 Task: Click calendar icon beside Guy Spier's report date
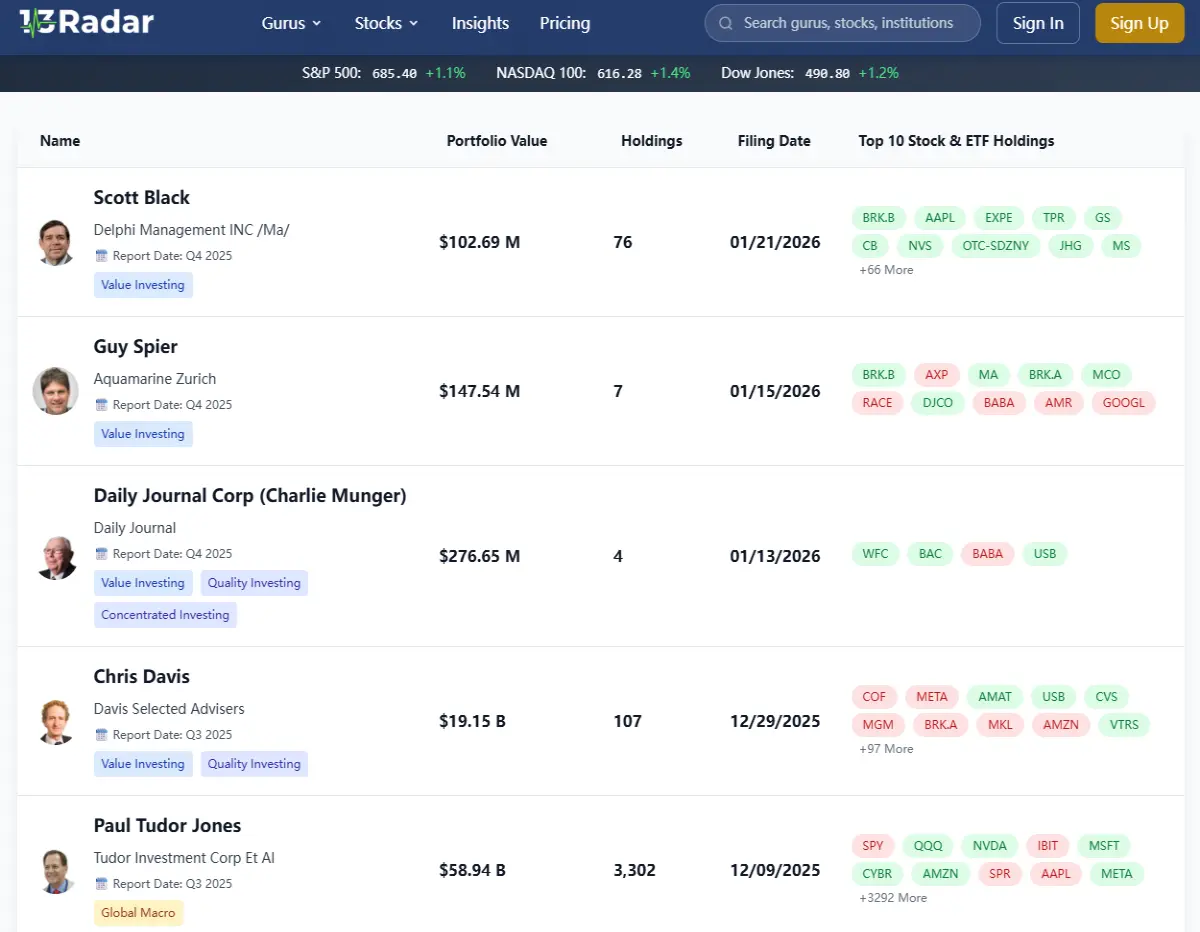tap(101, 405)
